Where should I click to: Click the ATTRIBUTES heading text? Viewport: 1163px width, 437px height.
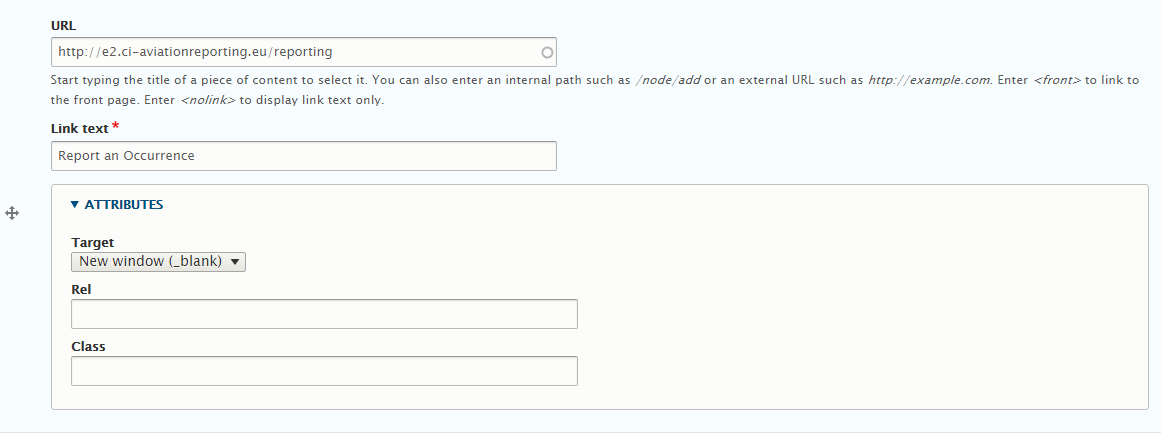(124, 205)
